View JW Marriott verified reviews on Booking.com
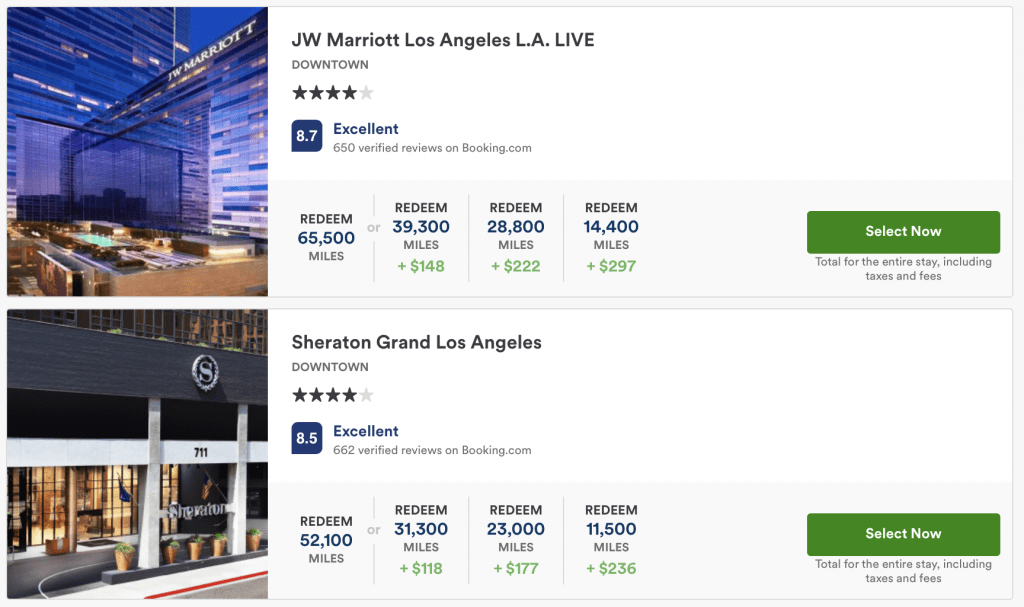This screenshot has width=1024, height=607. (x=431, y=147)
